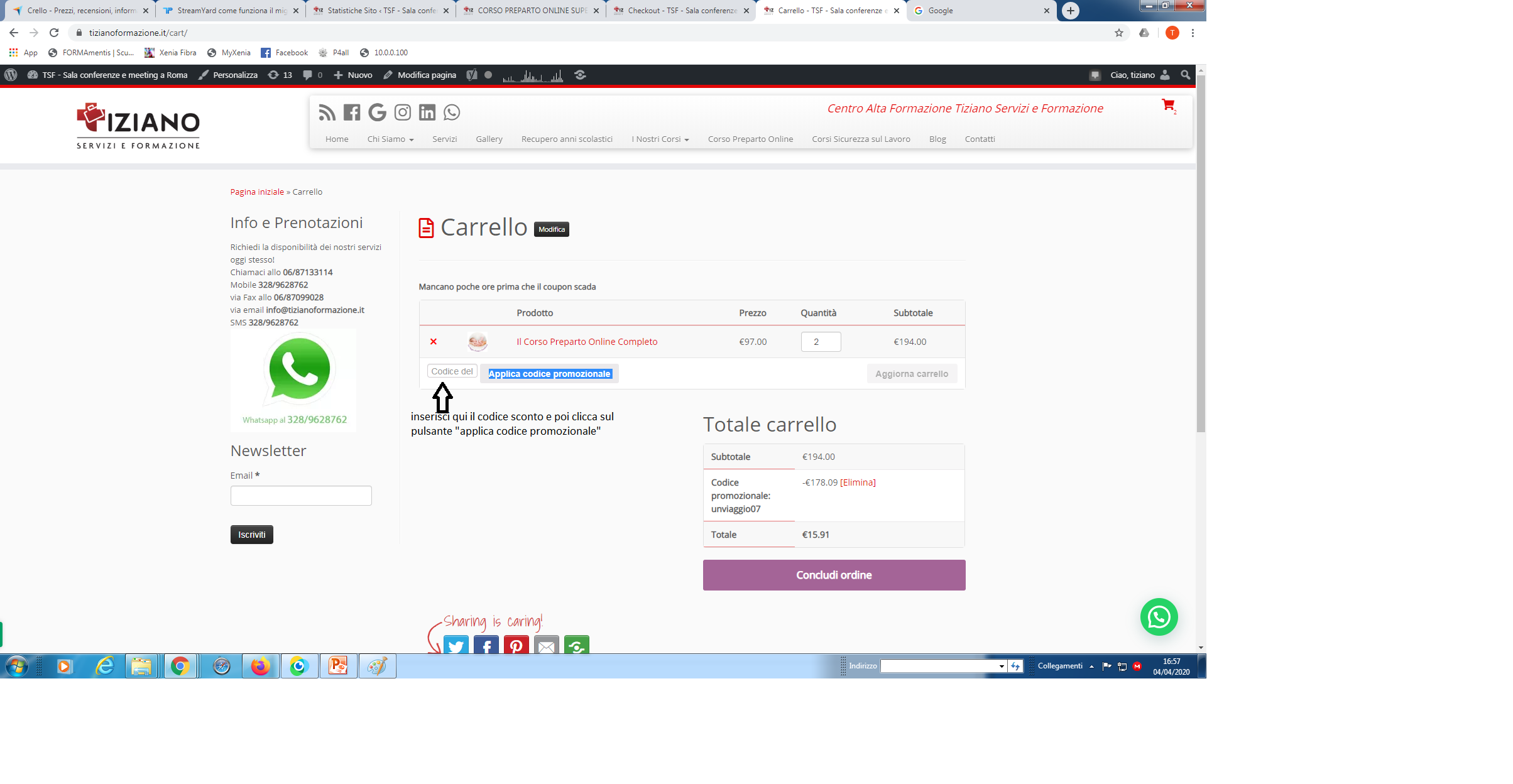Expand I Nostri Corsi dropdown
Image resolution: width=1513 pixels, height=784 pixels.
point(660,139)
